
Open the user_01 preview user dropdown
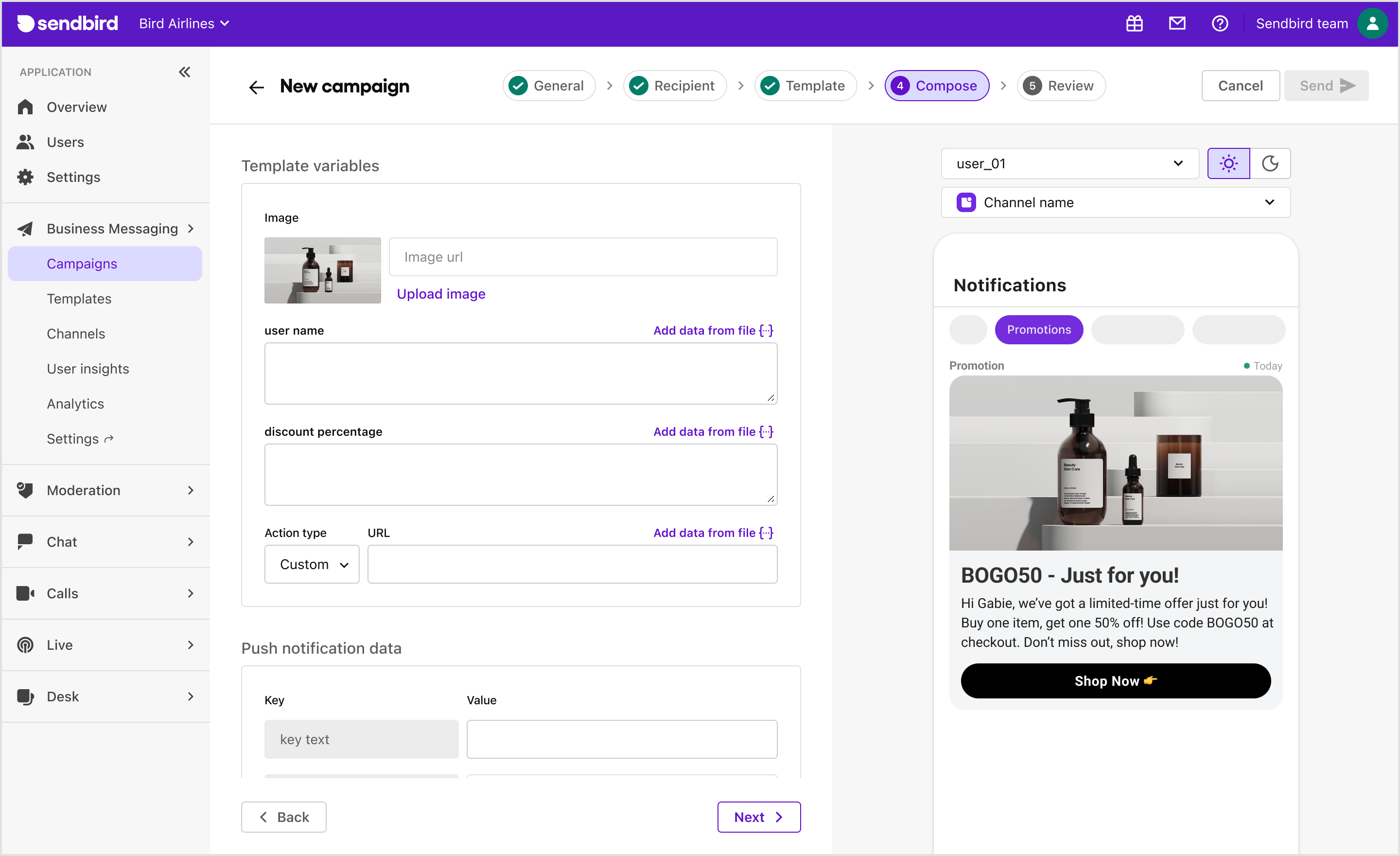[1069, 164]
